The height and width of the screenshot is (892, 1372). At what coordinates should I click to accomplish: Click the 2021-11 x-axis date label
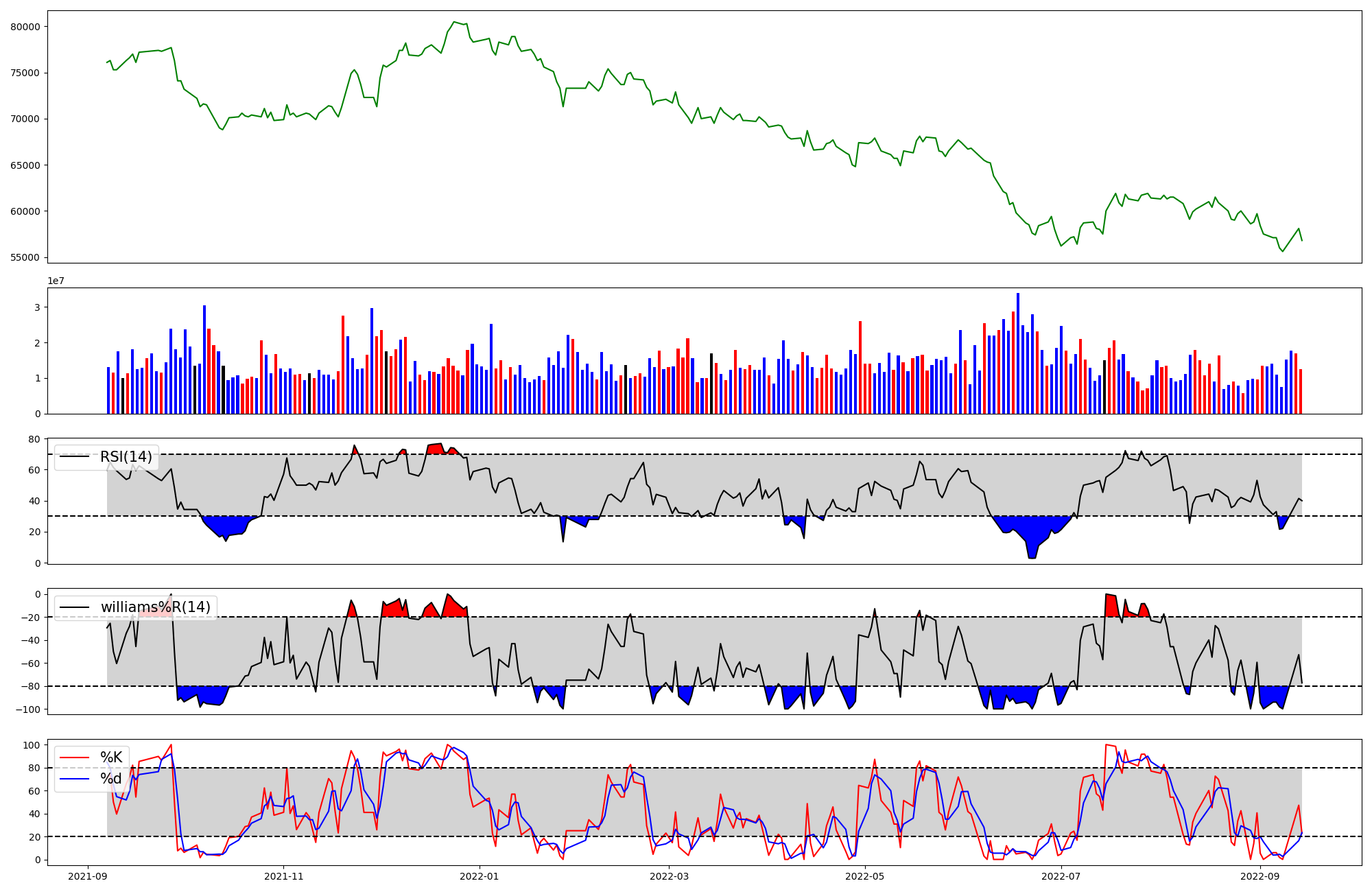283,876
